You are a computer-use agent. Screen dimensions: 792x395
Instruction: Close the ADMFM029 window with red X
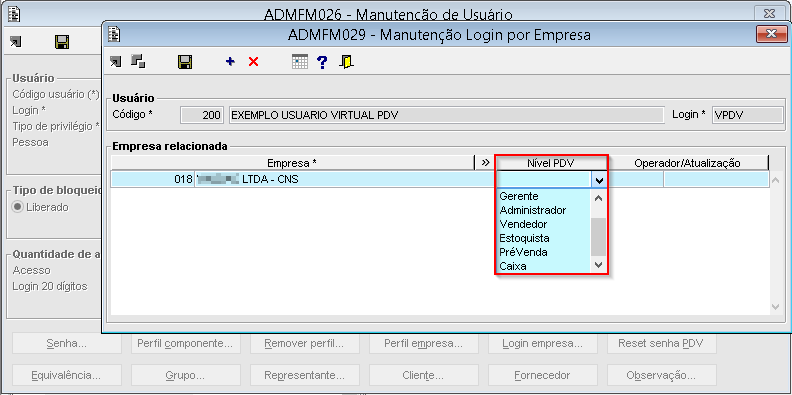771,34
